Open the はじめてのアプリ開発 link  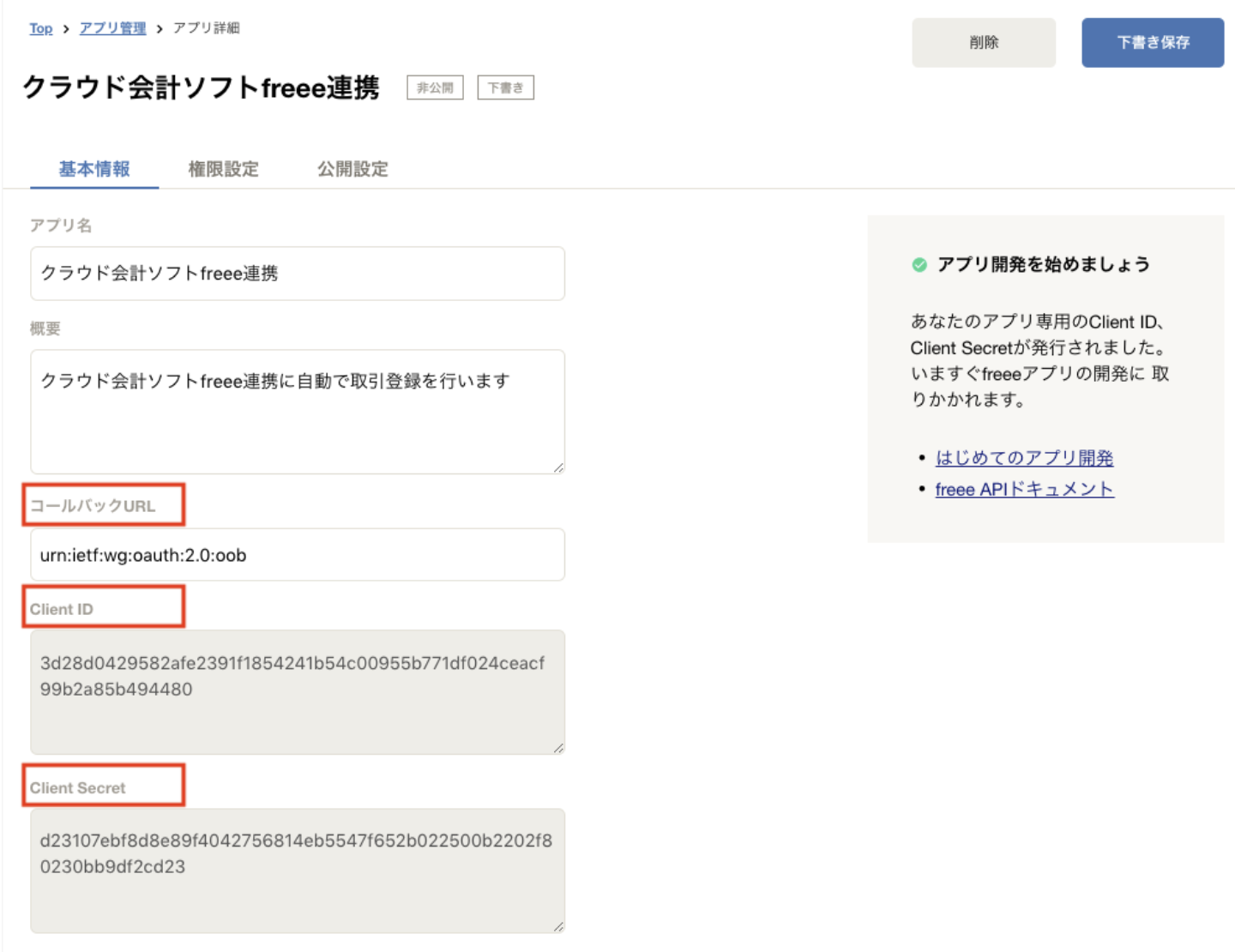[x=1024, y=458]
